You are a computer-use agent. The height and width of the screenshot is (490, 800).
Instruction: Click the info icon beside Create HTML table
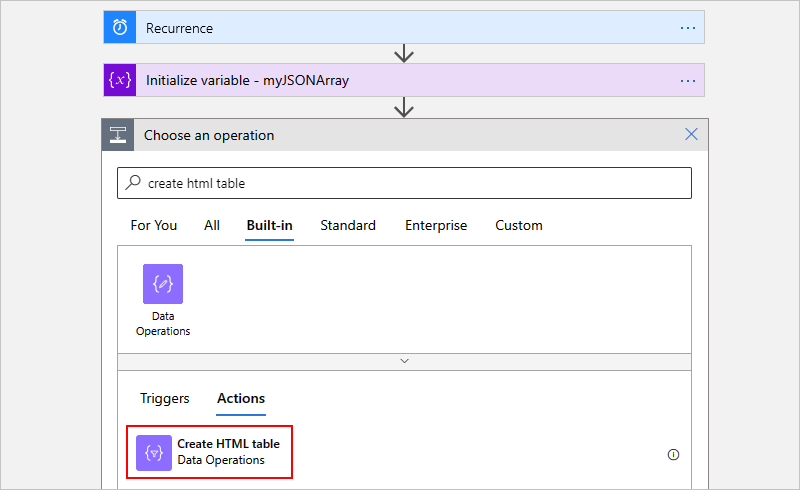[673, 455]
